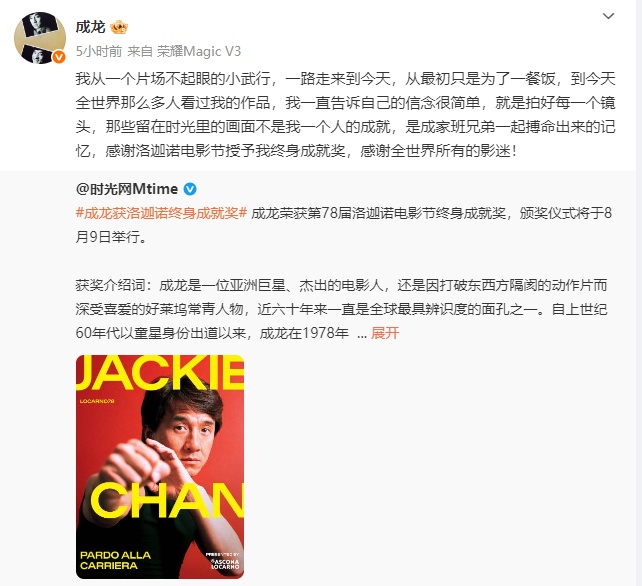Click the crown membership icon

[x=119, y=27]
